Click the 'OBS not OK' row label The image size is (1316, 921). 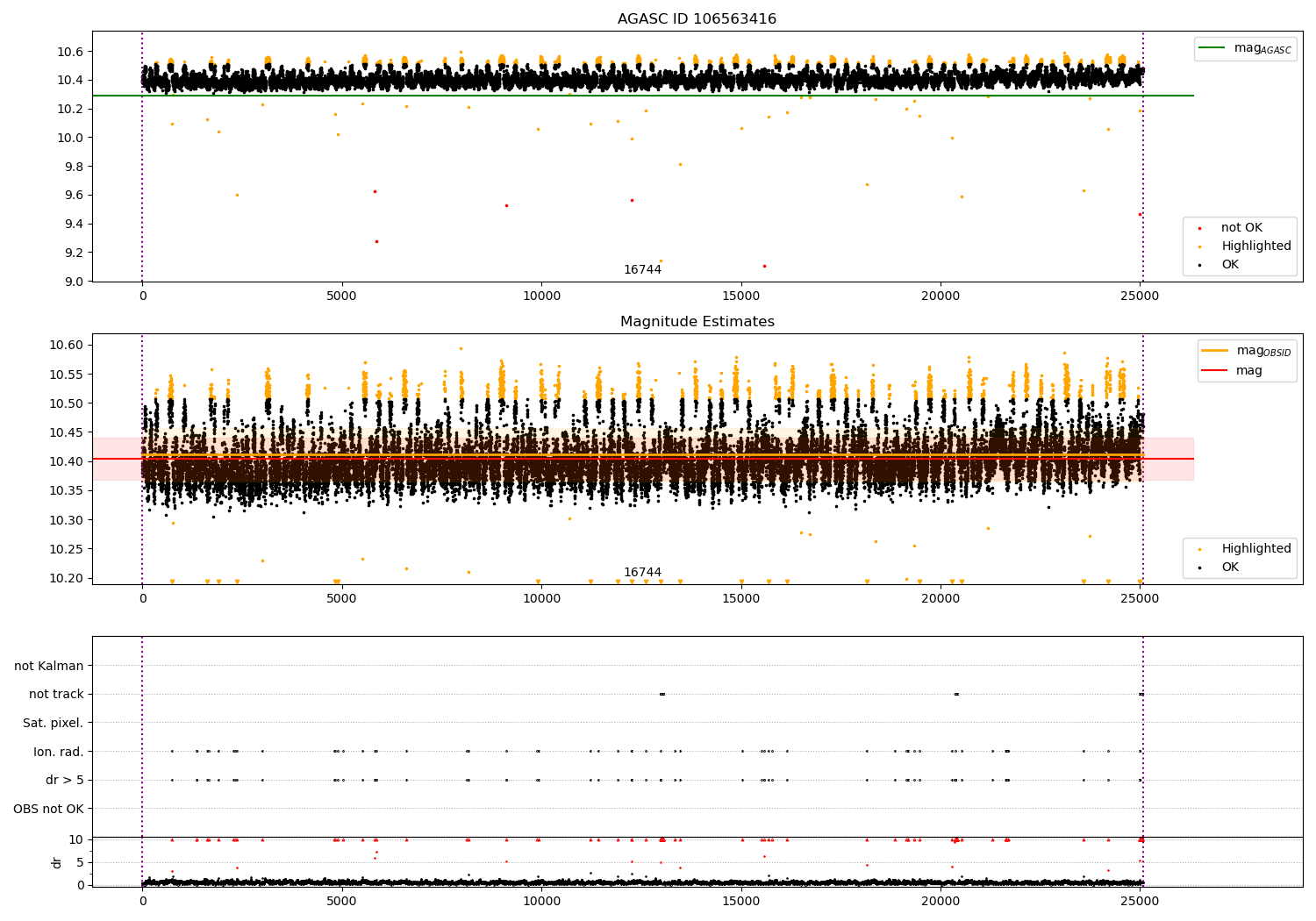[48, 809]
